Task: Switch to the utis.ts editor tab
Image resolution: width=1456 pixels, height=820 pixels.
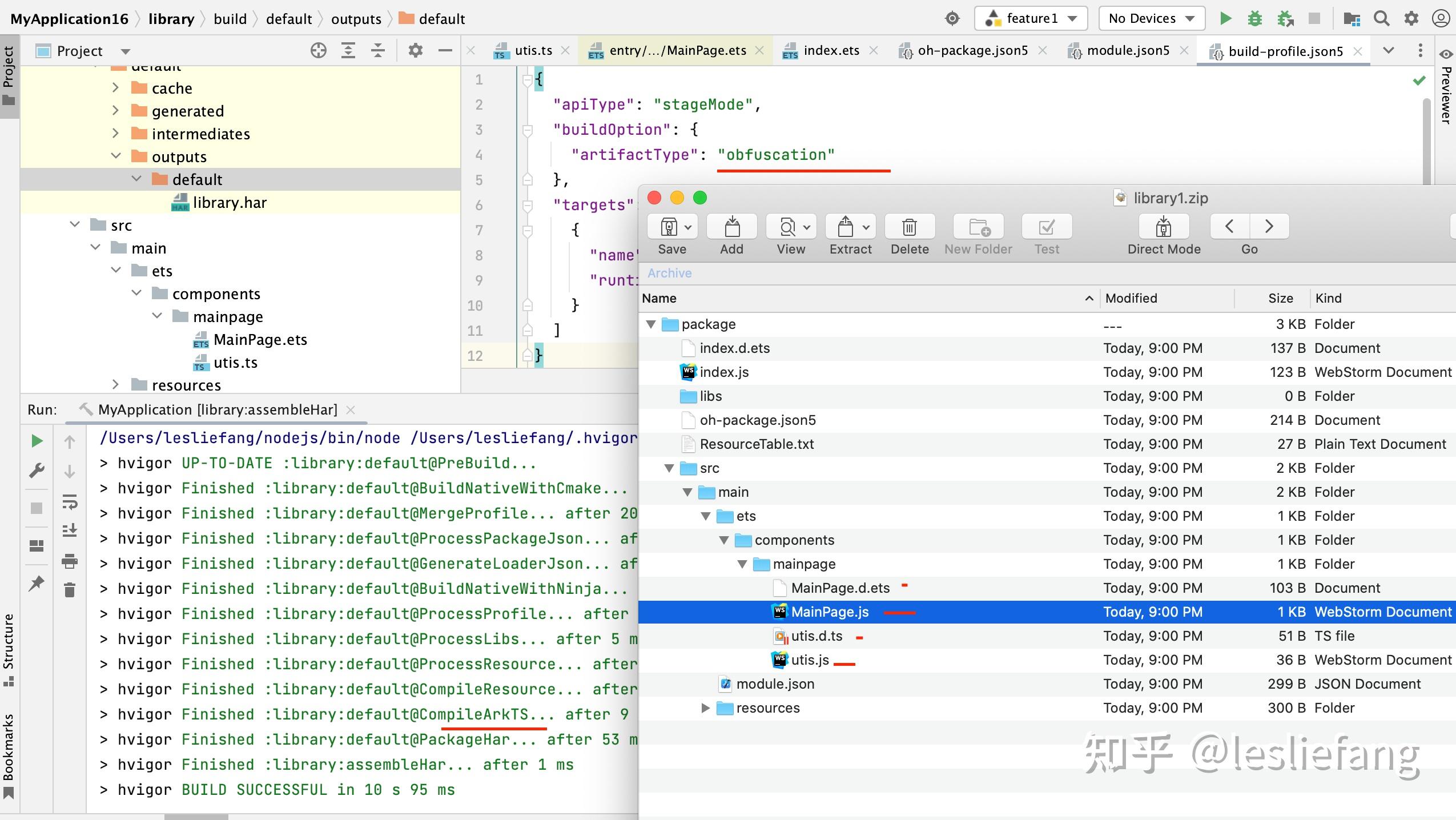Action: tap(533, 51)
